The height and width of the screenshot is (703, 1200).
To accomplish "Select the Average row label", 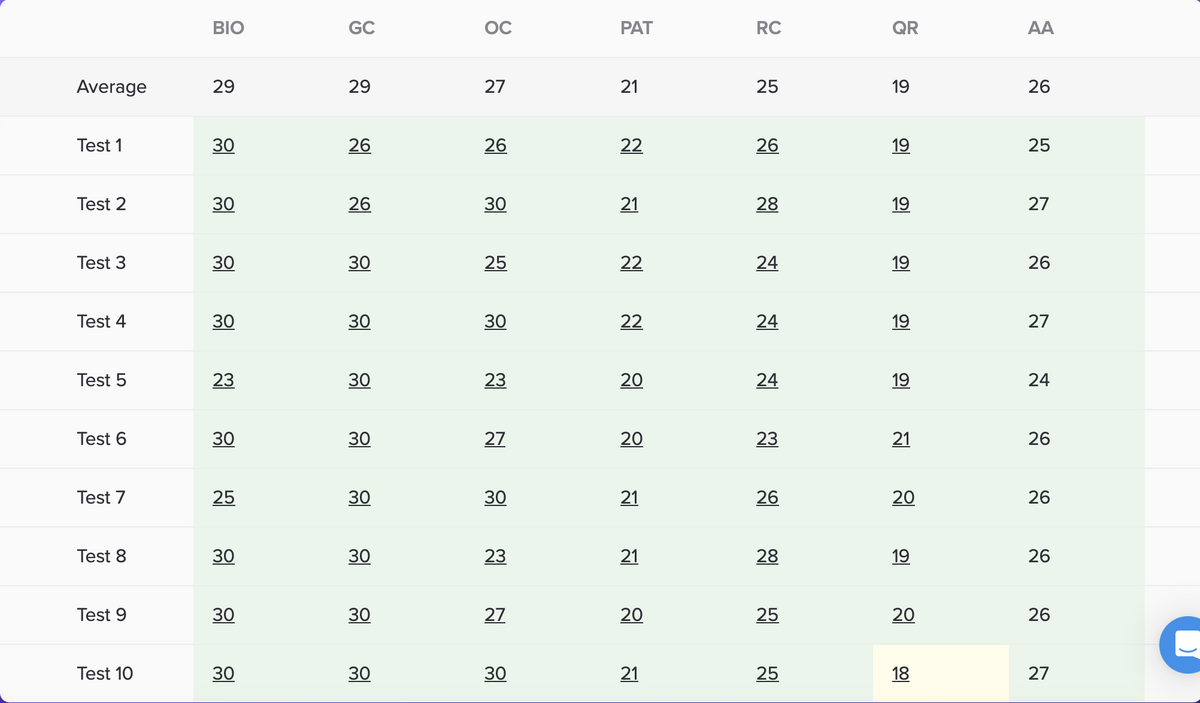I will tap(111, 87).
